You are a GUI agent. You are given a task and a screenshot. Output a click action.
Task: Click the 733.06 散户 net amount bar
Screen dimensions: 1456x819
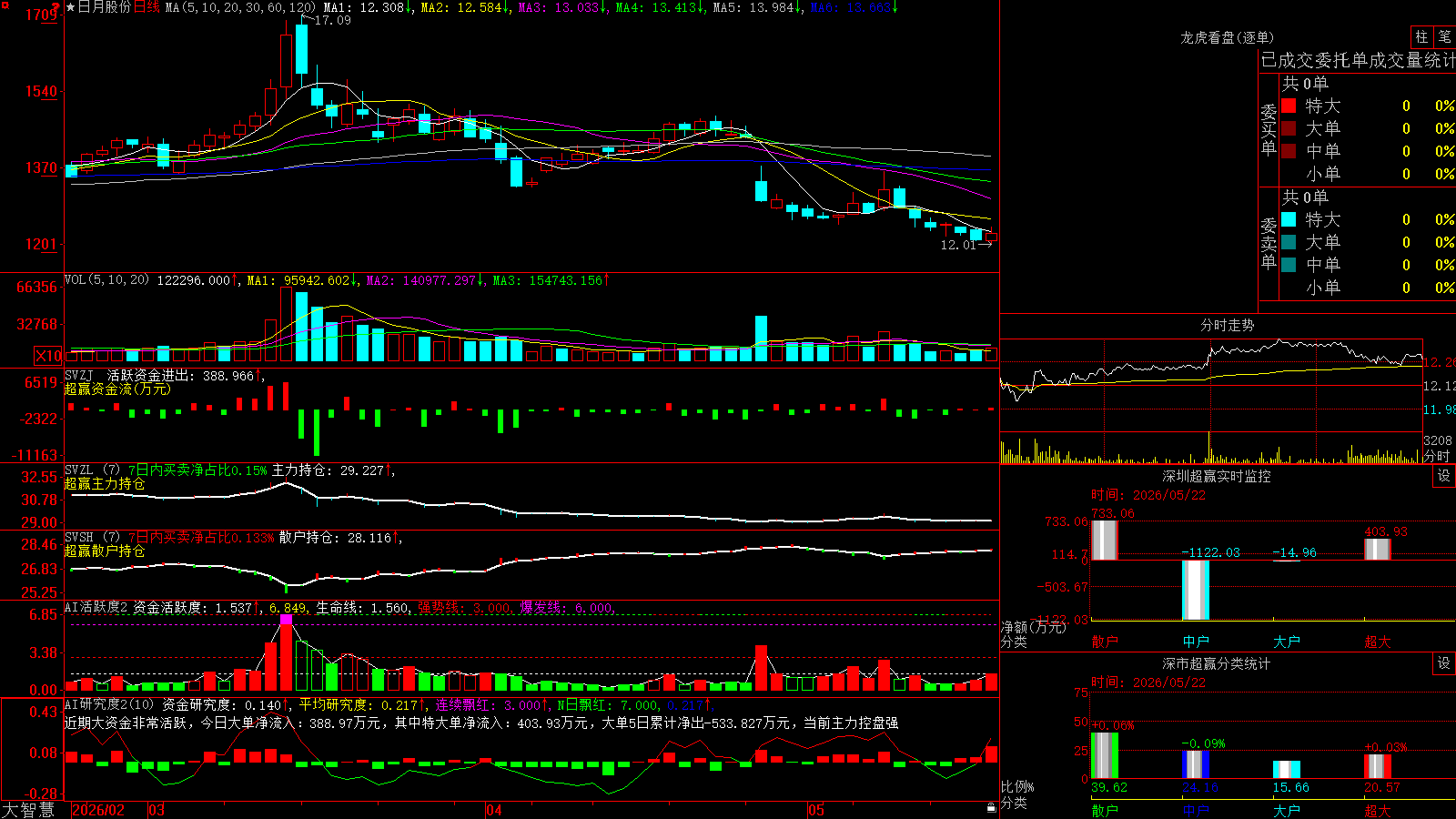(x=1105, y=540)
